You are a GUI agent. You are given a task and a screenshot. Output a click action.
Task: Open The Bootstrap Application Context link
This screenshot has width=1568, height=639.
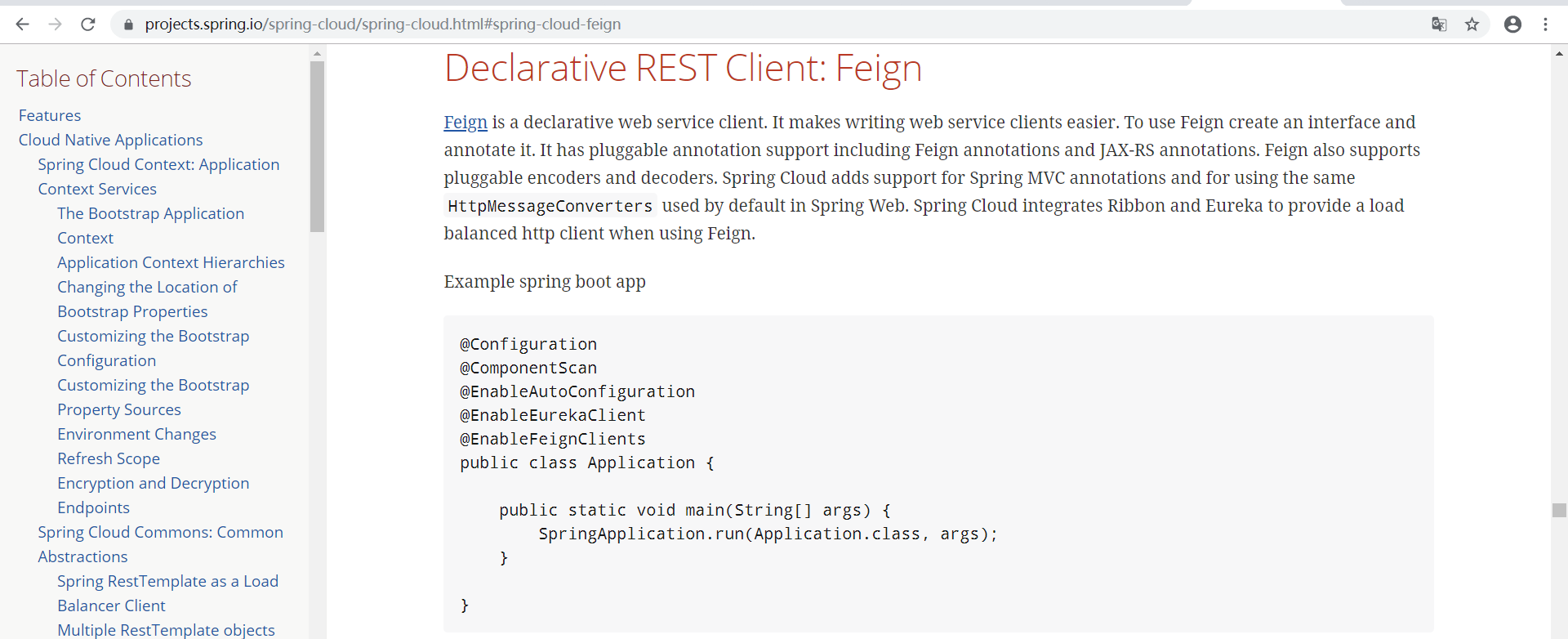pos(150,226)
